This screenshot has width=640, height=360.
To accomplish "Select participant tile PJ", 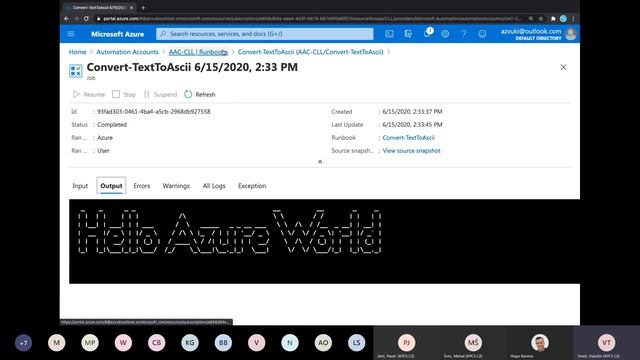I will tap(407, 343).
